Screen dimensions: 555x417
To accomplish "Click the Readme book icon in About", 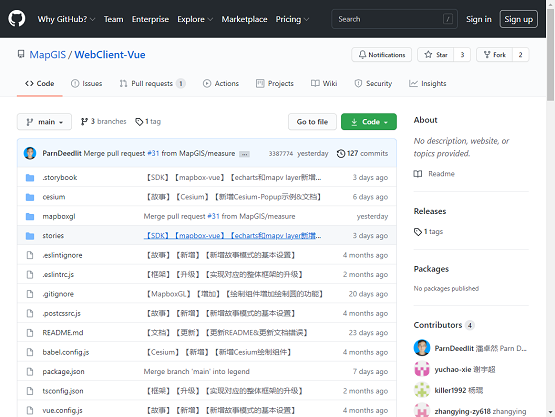I will [x=418, y=174].
